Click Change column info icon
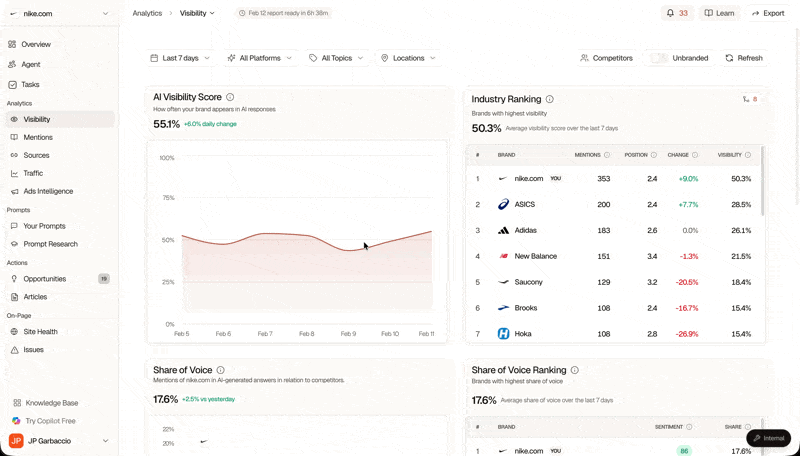This screenshot has width=800, height=456. (x=695, y=155)
